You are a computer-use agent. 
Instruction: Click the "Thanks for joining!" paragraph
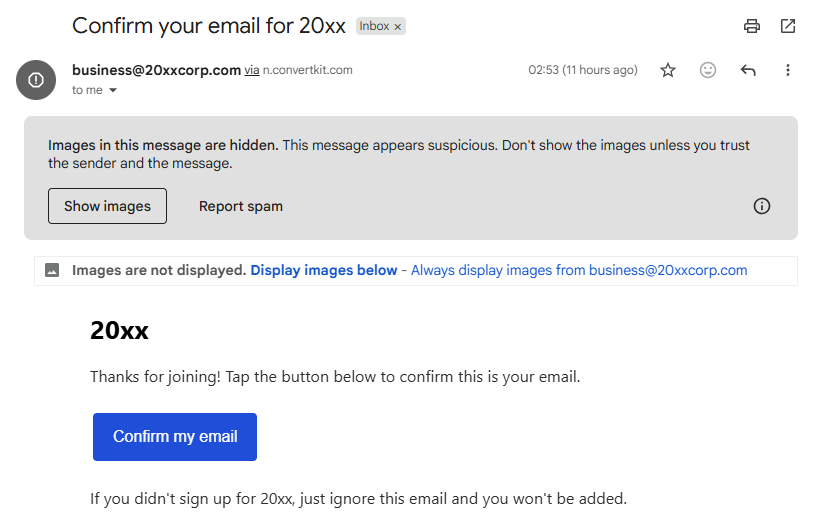coord(335,376)
